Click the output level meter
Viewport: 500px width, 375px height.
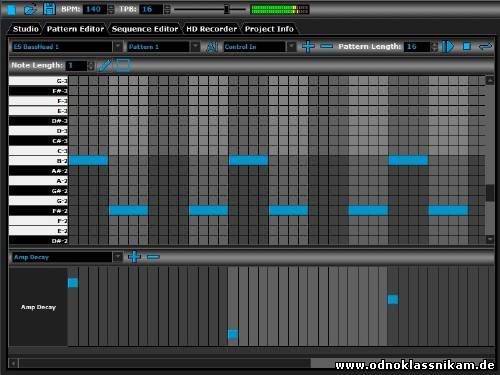click(x=280, y=9)
